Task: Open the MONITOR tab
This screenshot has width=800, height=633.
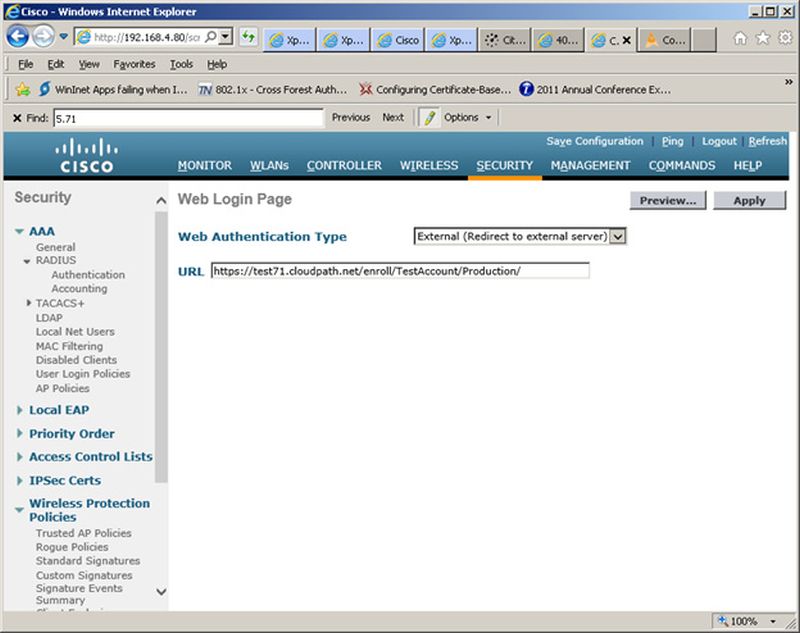Action: pyautogui.click(x=205, y=166)
